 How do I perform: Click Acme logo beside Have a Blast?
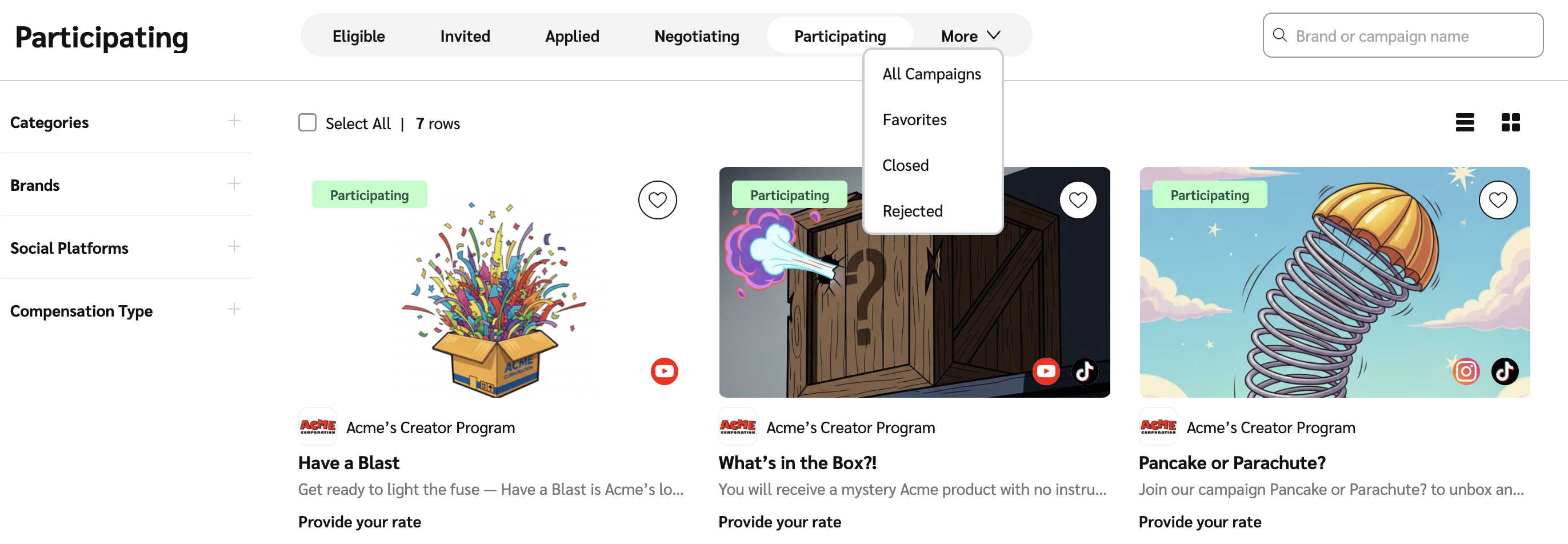pyautogui.click(x=317, y=426)
